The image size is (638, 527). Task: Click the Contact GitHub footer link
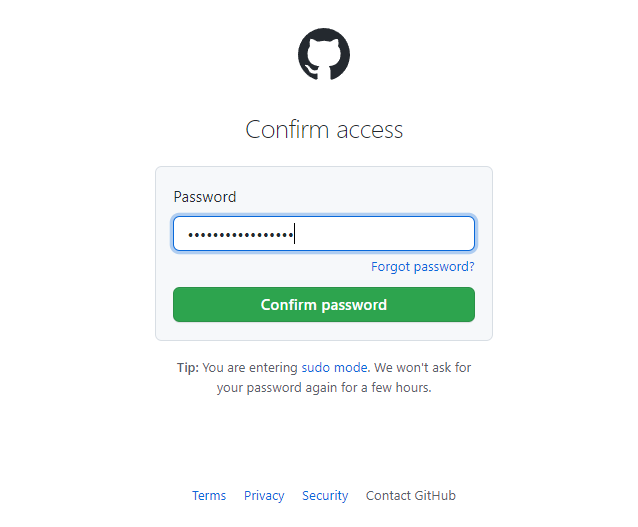[x=411, y=495]
